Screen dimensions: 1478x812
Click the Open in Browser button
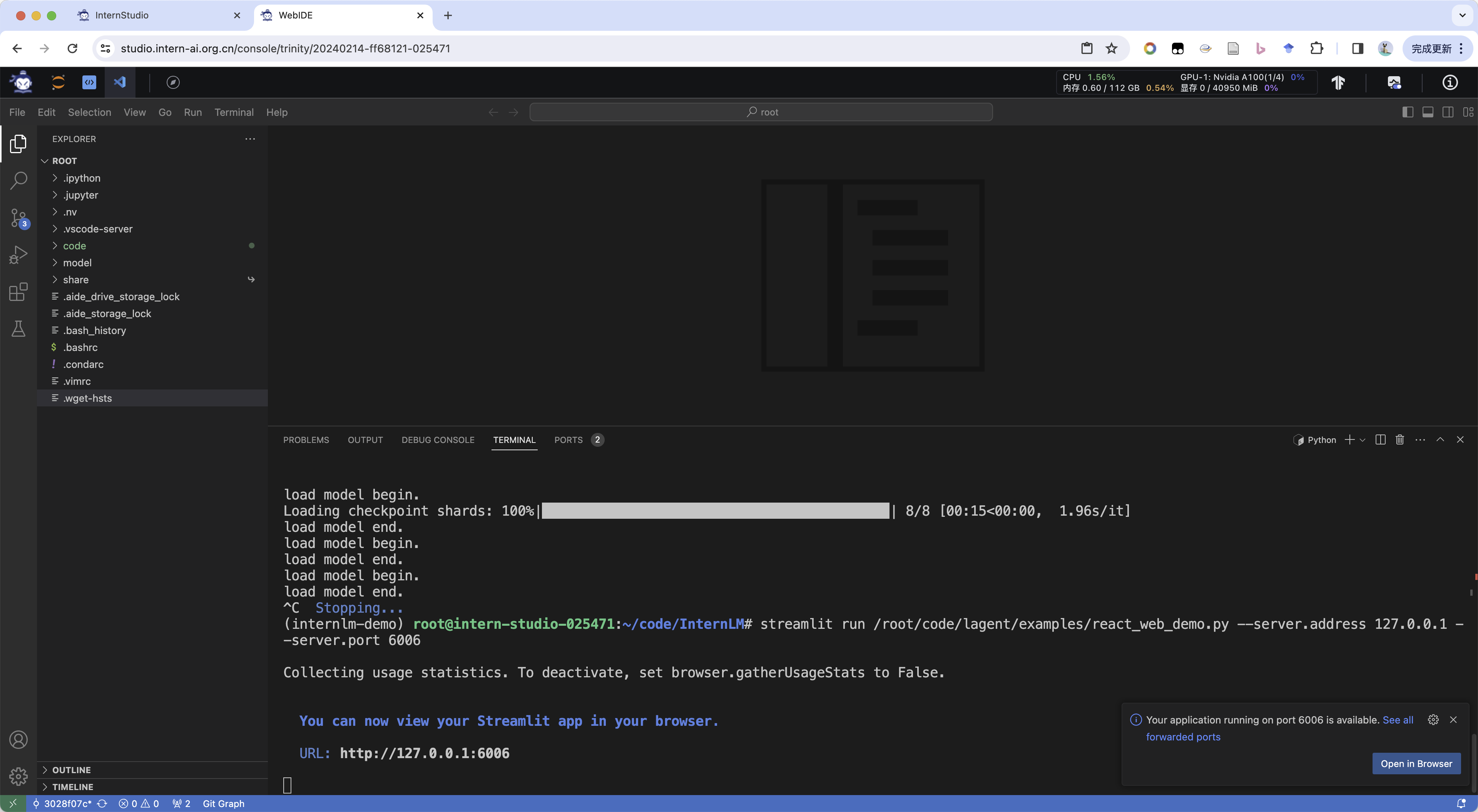1416,763
